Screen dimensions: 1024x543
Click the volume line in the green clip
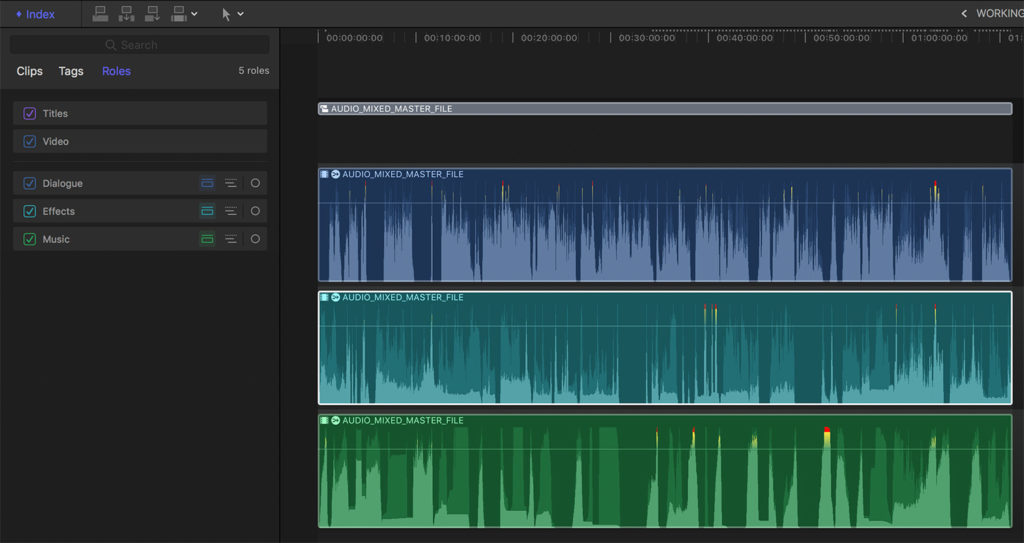pos(665,450)
